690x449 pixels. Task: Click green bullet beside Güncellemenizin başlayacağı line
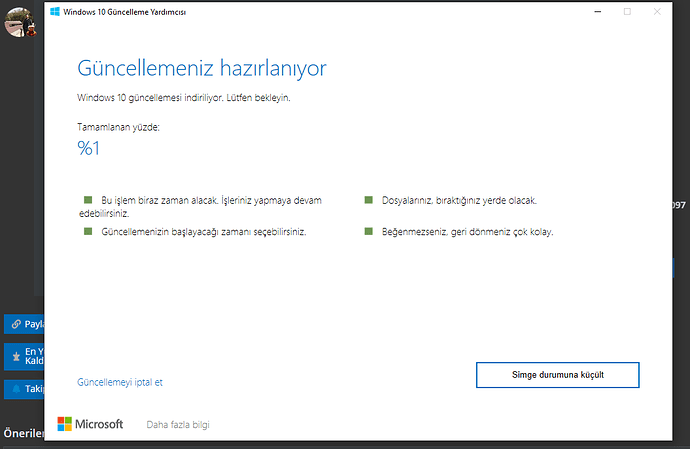(88, 232)
